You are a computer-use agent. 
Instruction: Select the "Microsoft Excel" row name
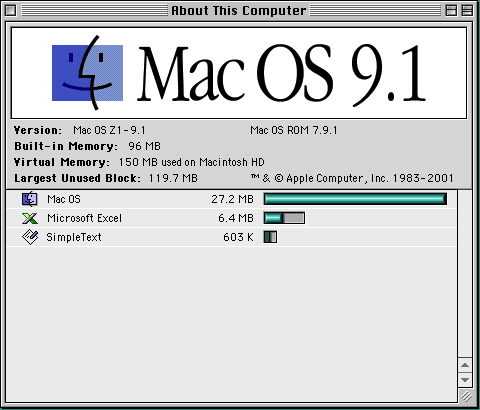point(85,218)
